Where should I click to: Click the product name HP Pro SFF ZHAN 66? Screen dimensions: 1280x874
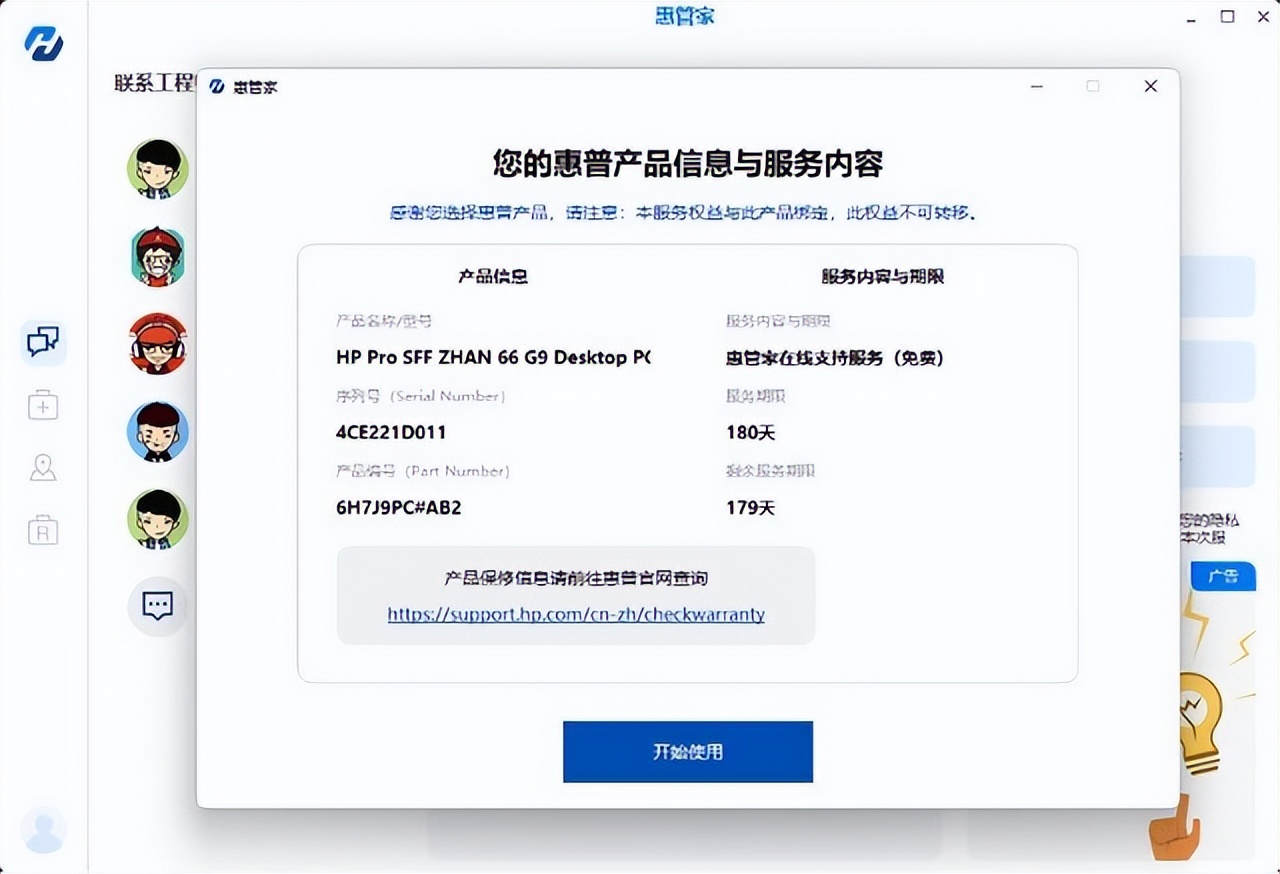[x=493, y=357]
